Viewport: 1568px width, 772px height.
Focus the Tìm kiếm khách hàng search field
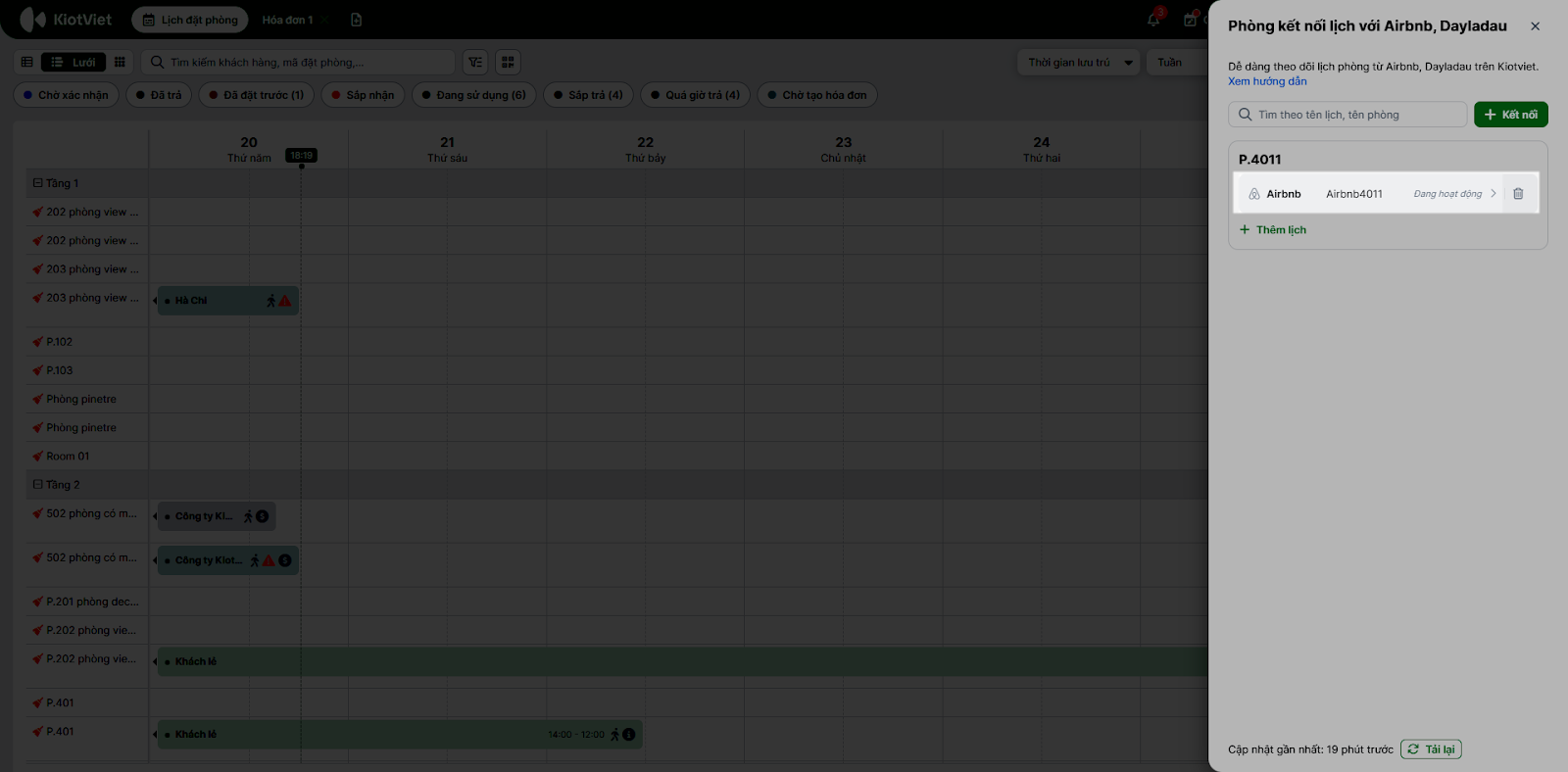click(x=298, y=62)
